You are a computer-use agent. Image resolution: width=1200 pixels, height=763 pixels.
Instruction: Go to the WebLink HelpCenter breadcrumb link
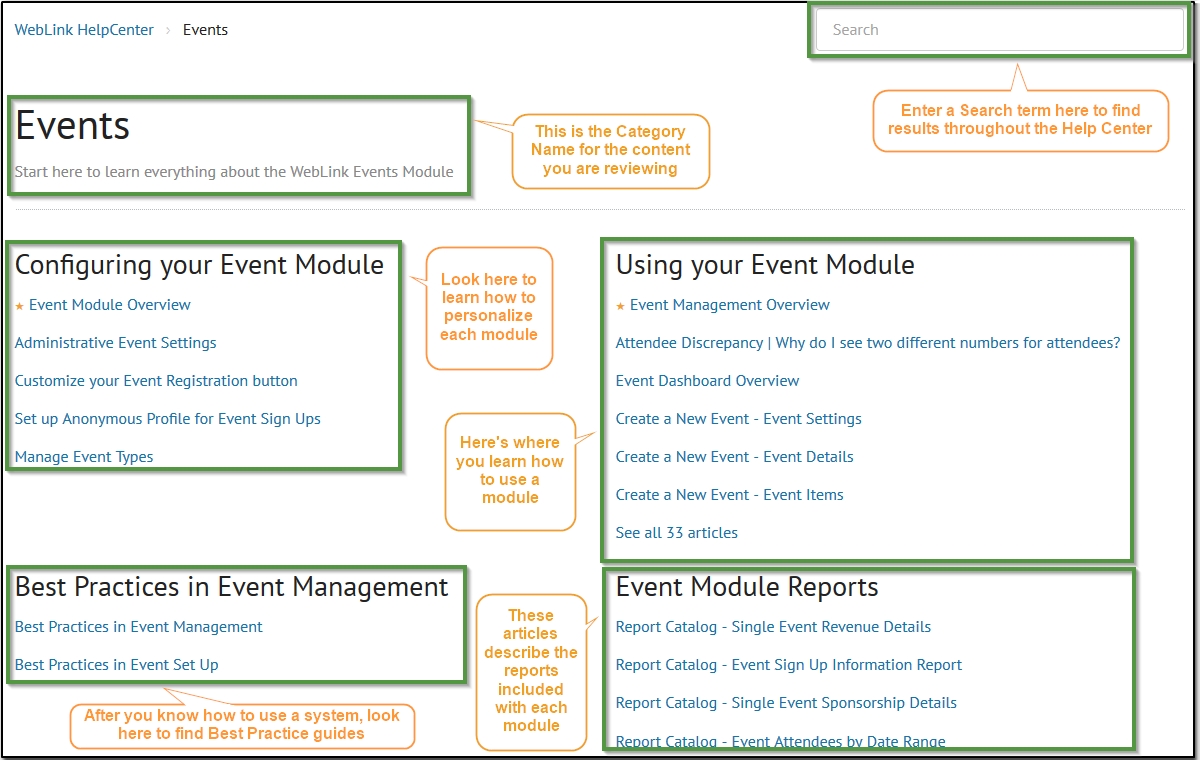click(84, 30)
